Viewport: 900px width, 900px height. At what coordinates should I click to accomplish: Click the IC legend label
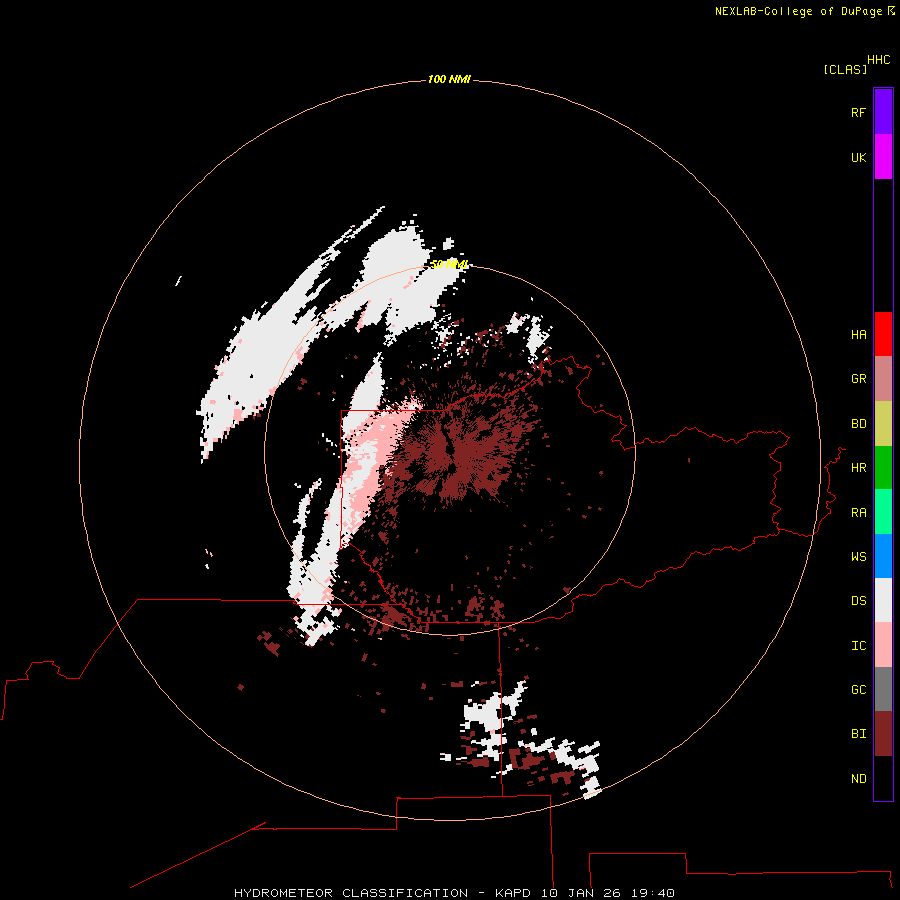coord(858,646)
